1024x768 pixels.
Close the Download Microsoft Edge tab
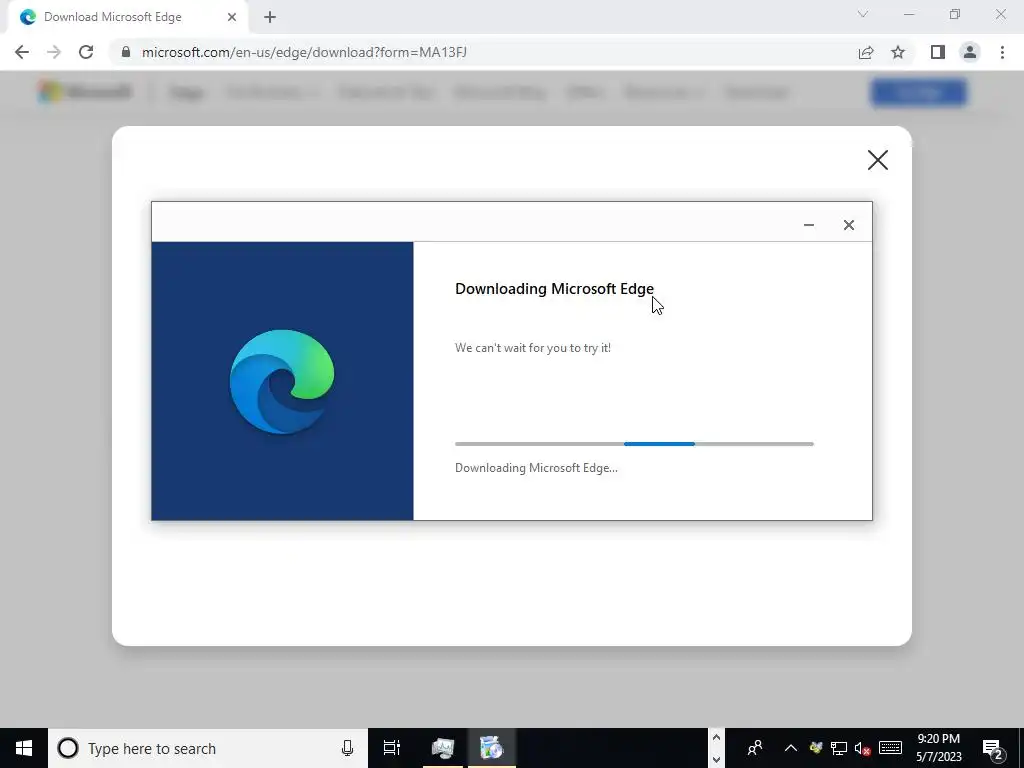[x=232, y=17]
